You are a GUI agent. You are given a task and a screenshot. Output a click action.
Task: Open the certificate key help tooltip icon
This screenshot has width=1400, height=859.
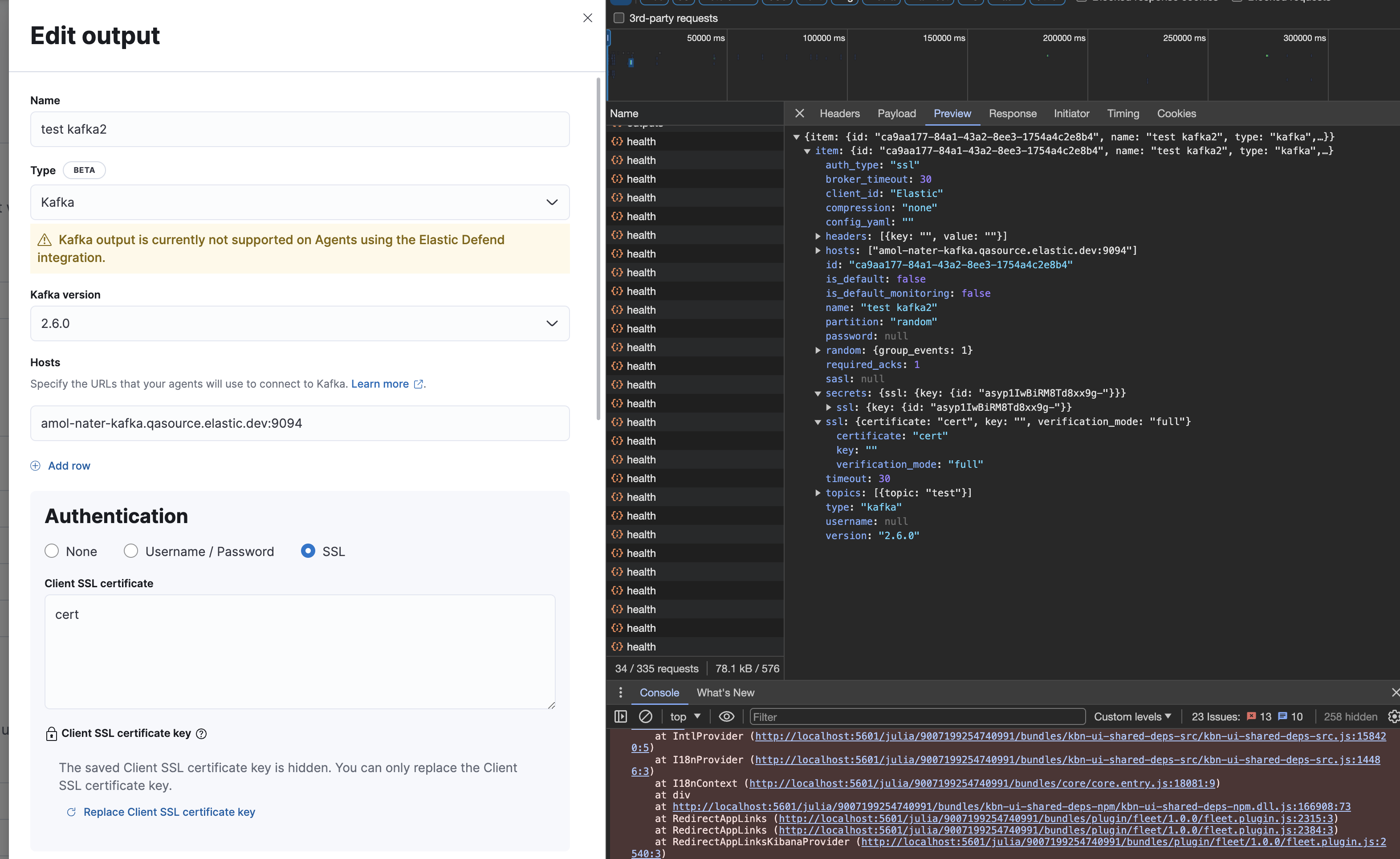pos(201,733)
